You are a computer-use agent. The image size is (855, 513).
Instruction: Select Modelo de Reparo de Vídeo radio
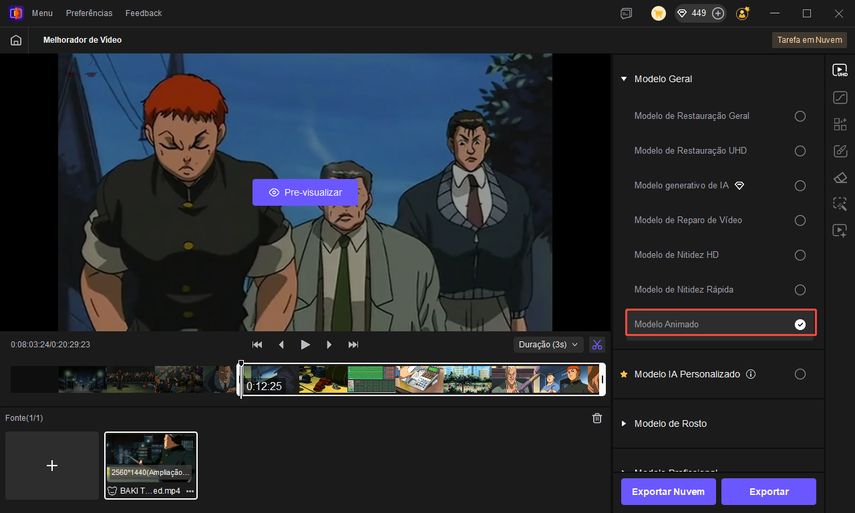point(800,220)
